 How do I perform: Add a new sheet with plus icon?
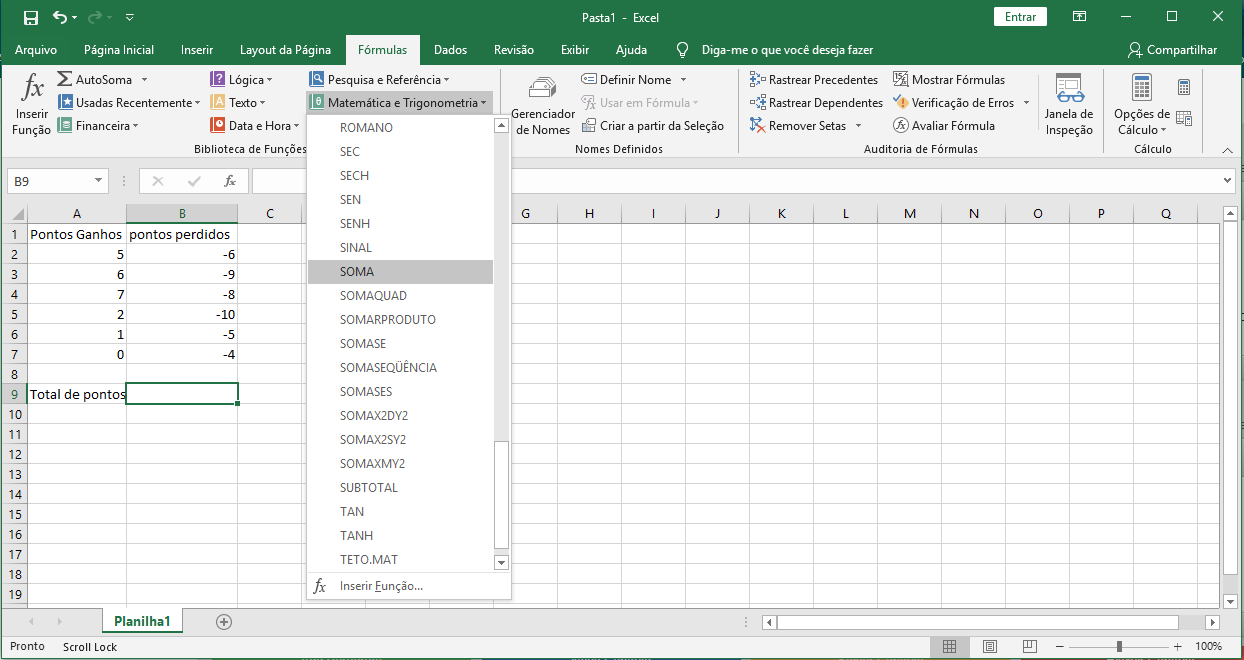(x=224, y=621)
